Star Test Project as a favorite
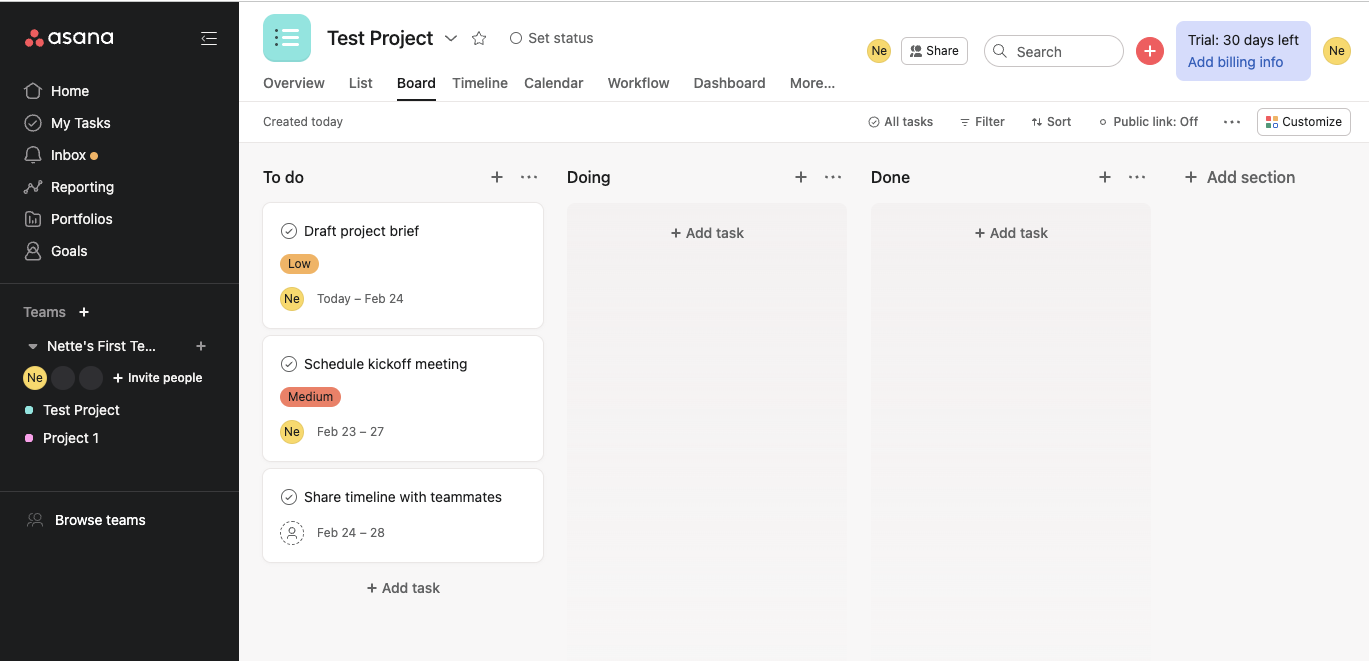Viewport: 1369px width, 661px height. click(479, 38)
